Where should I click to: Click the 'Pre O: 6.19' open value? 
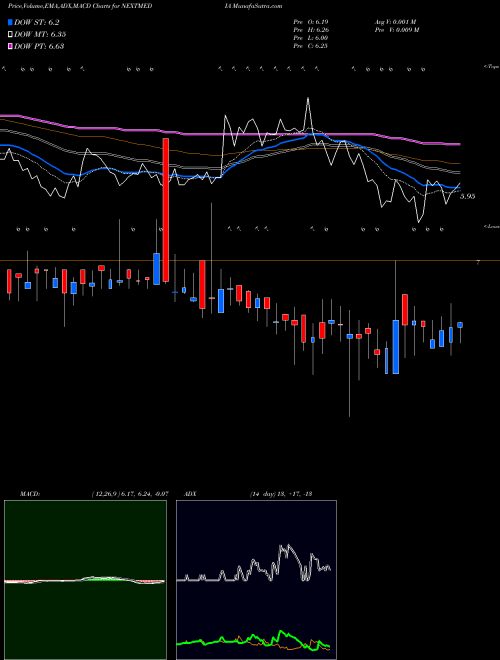tap(311, 21)
